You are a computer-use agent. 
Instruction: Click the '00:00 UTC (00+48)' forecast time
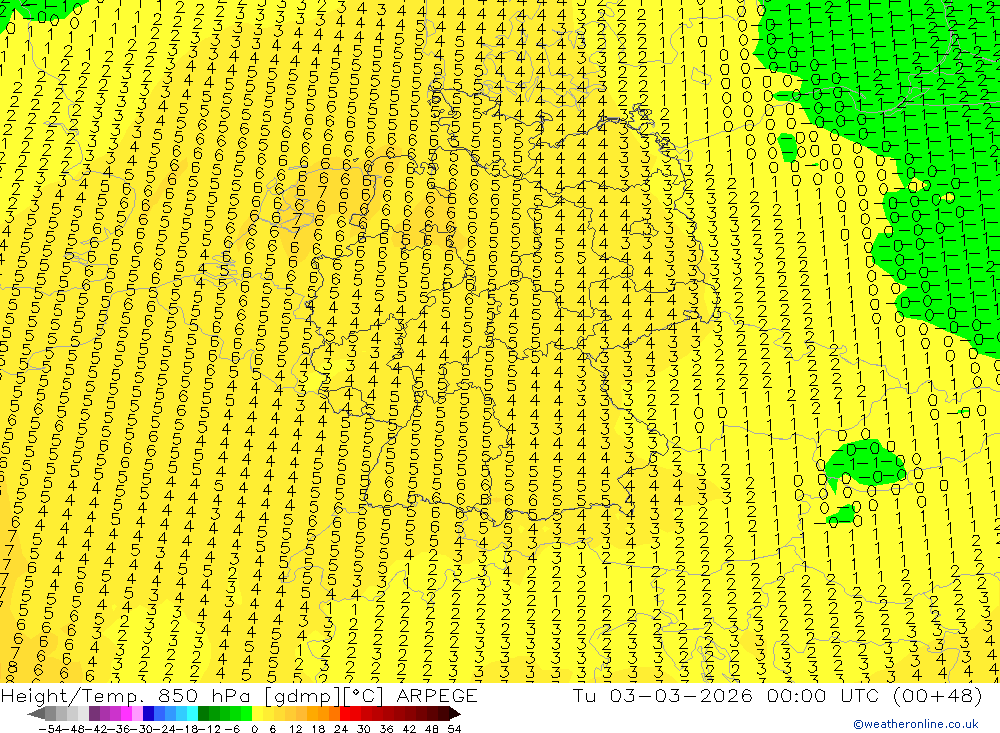coord(874,695)
